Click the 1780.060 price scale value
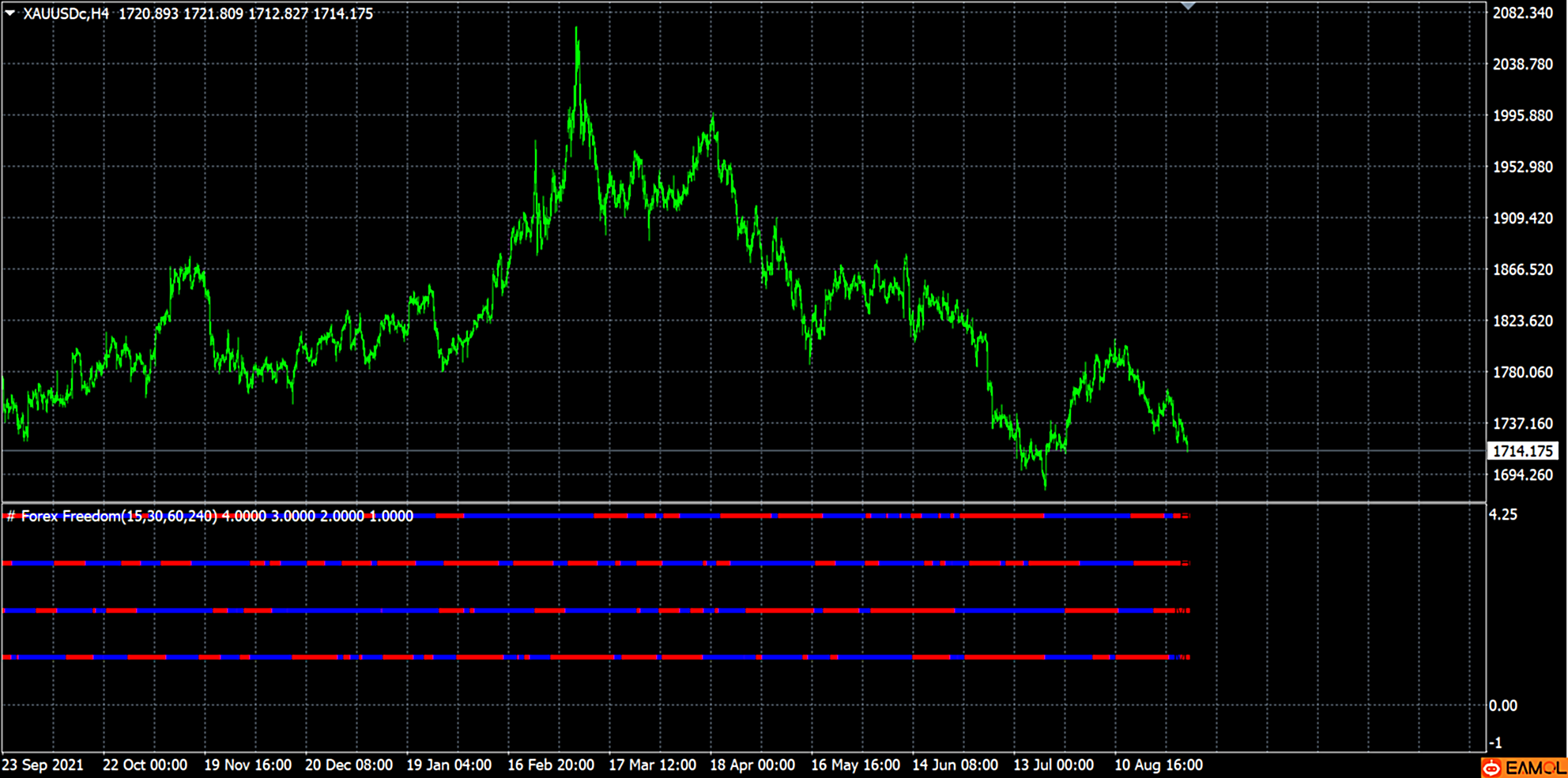1568x778 pixels. (x=1522, y=372)
